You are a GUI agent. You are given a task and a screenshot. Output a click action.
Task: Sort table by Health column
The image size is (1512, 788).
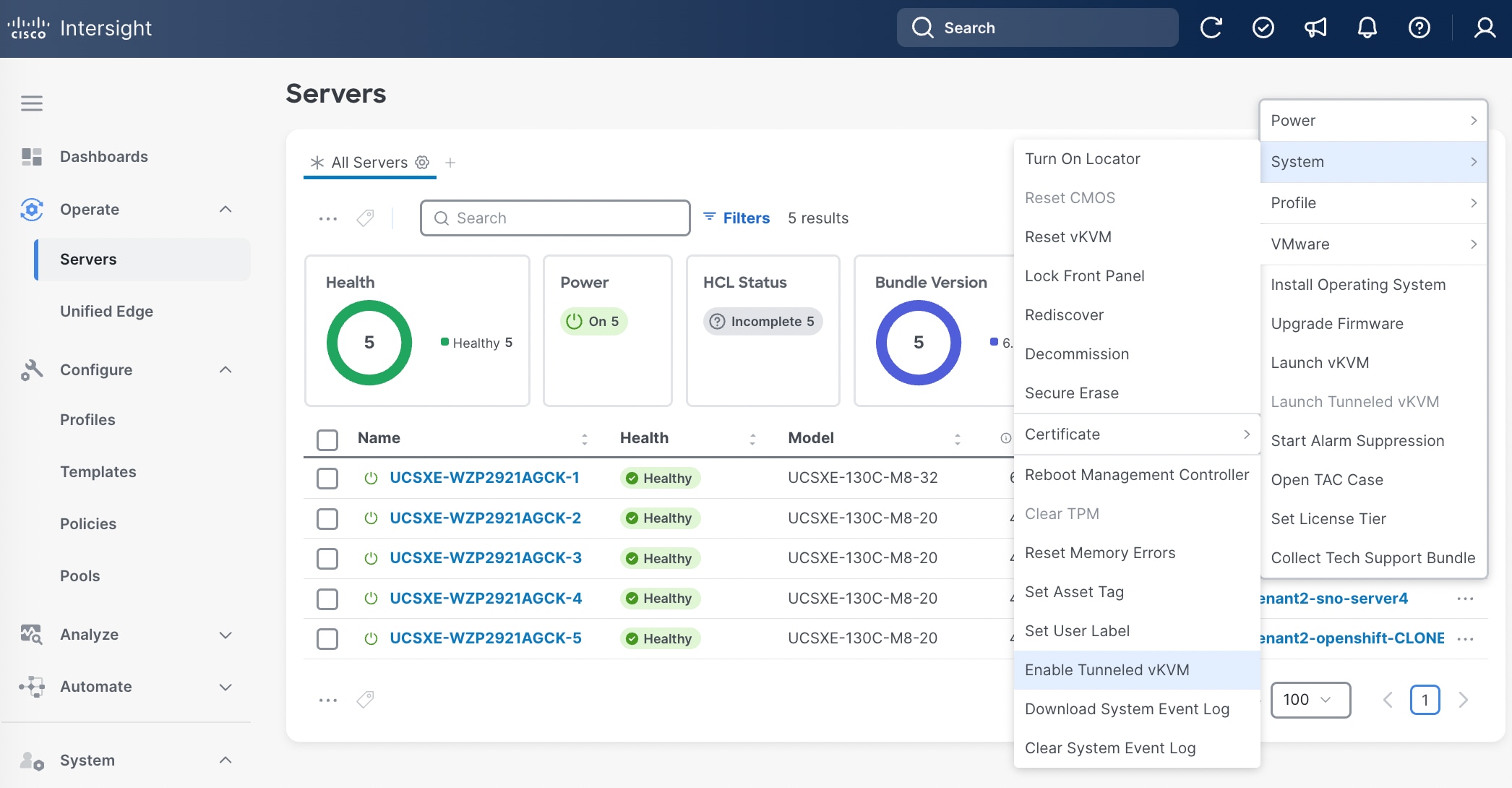click(753, 439)
